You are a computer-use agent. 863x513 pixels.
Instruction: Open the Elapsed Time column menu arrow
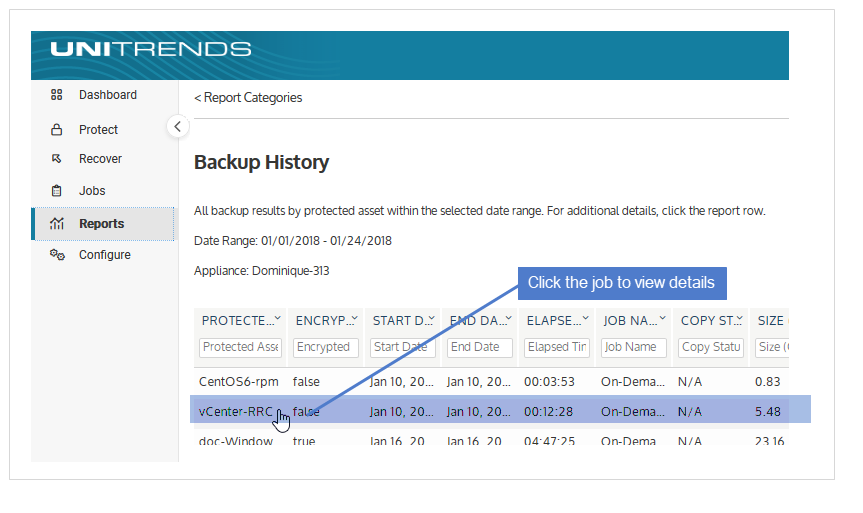586,318
